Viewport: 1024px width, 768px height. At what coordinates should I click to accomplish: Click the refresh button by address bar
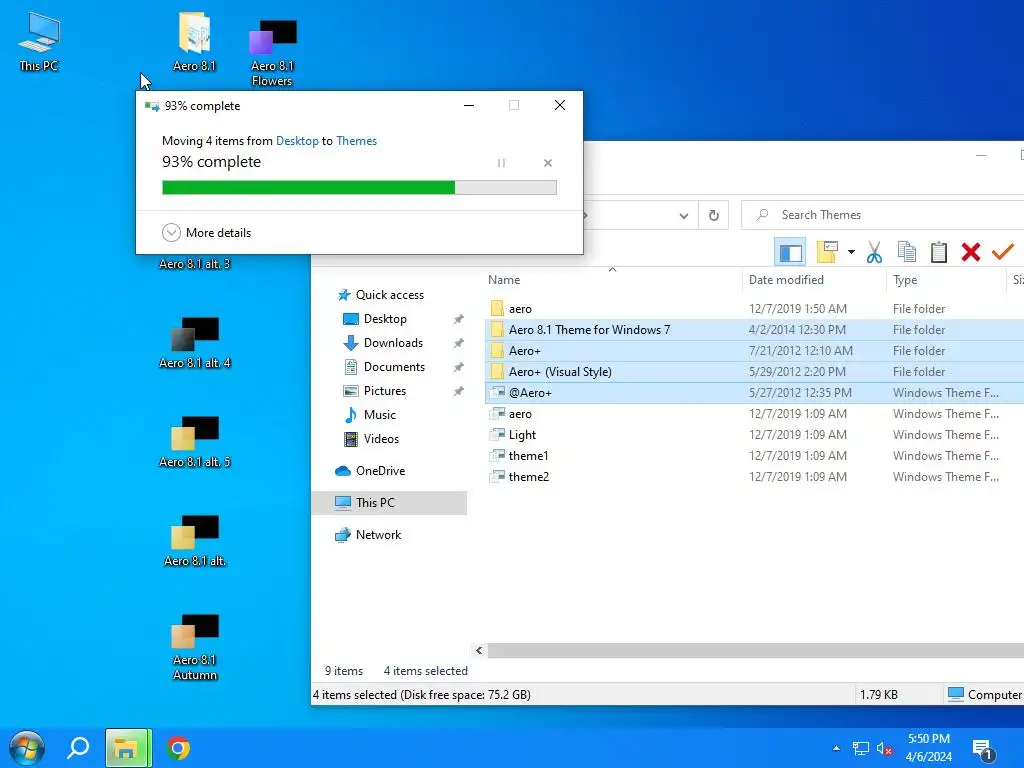click(x=714, y=216)
